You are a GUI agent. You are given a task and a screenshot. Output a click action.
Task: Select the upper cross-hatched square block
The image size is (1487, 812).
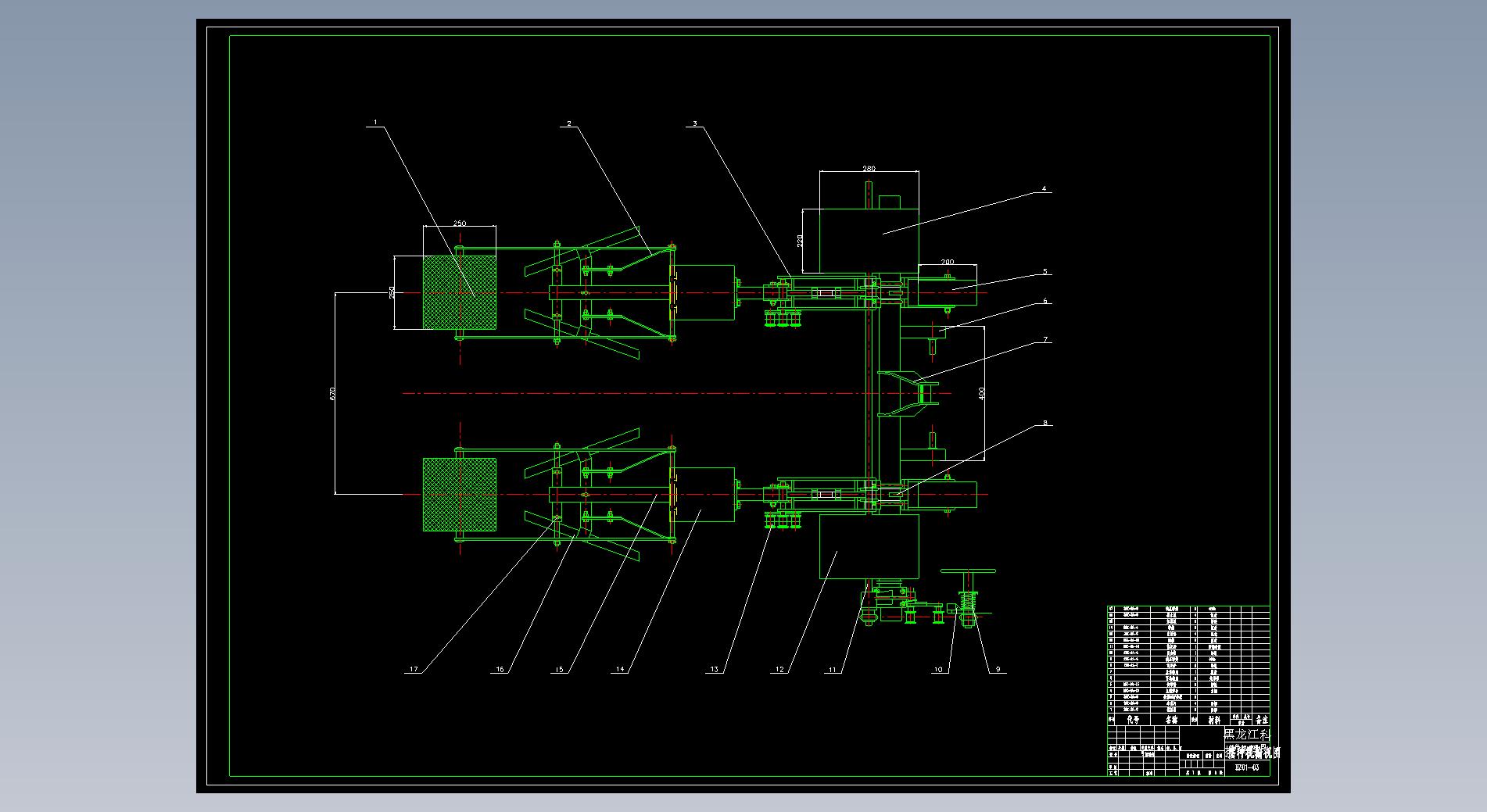coord(460,292)
